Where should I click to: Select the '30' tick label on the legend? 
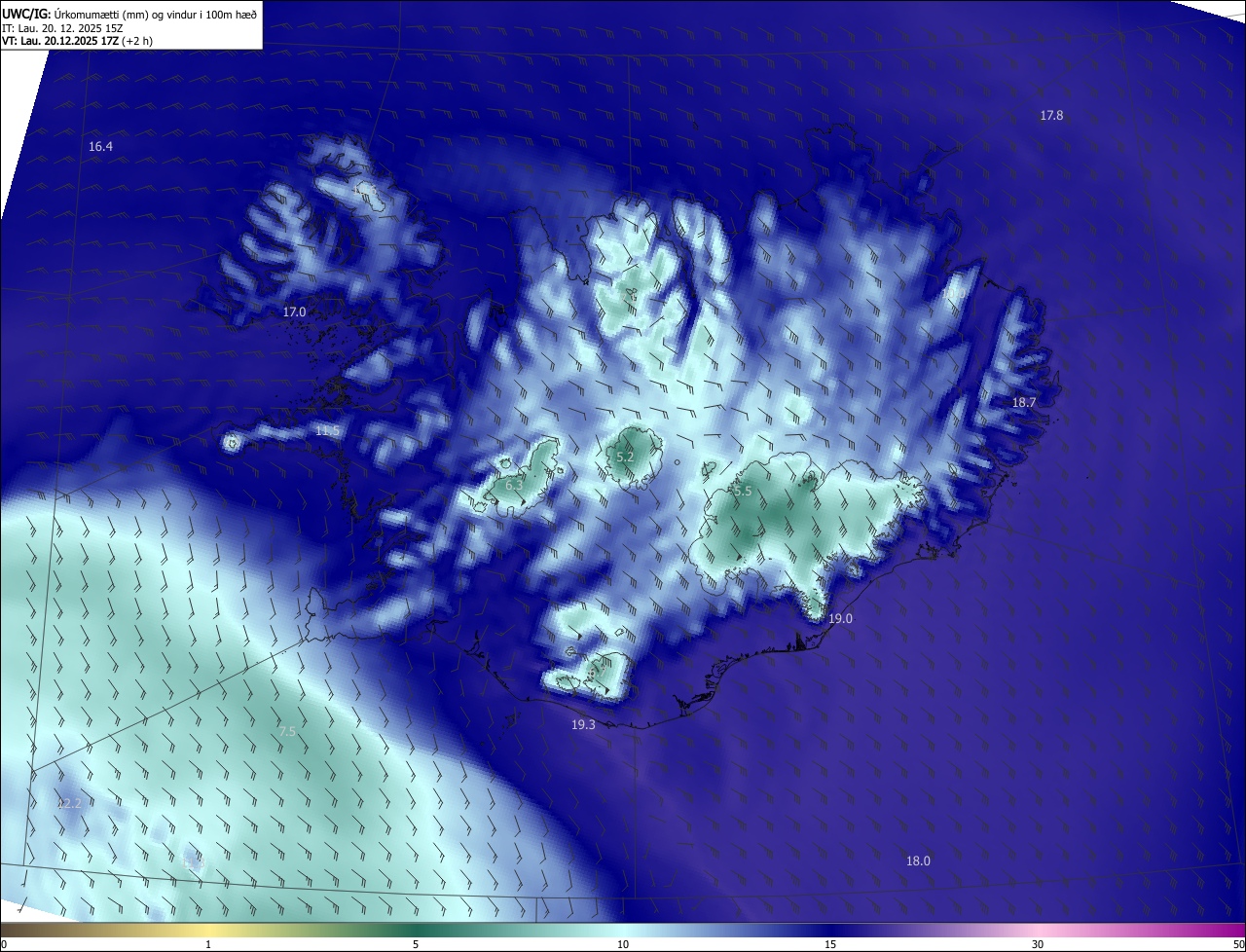pos(1038,945)
